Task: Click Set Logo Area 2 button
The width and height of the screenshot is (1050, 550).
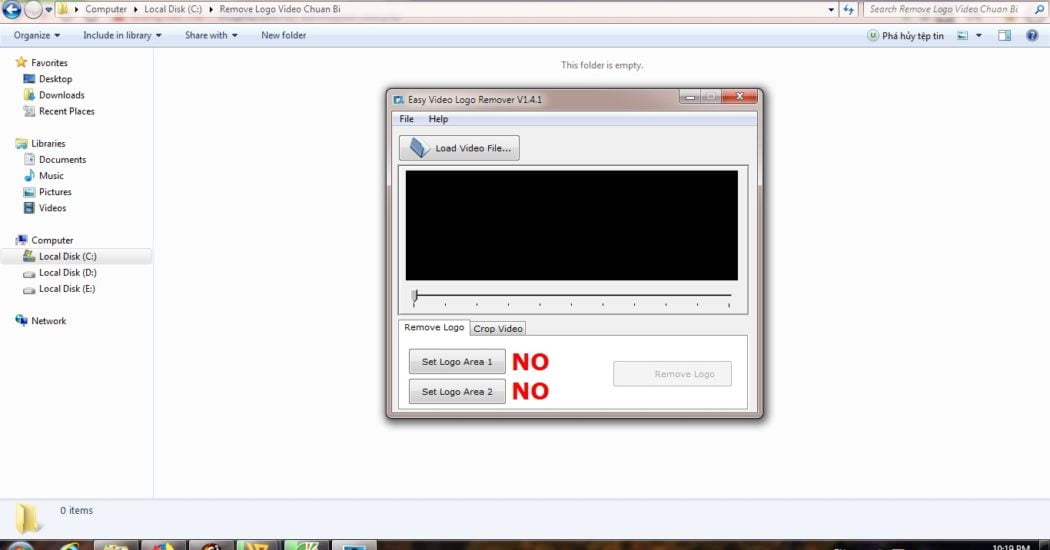Action: pyautogui.click(x=457, y=391)
